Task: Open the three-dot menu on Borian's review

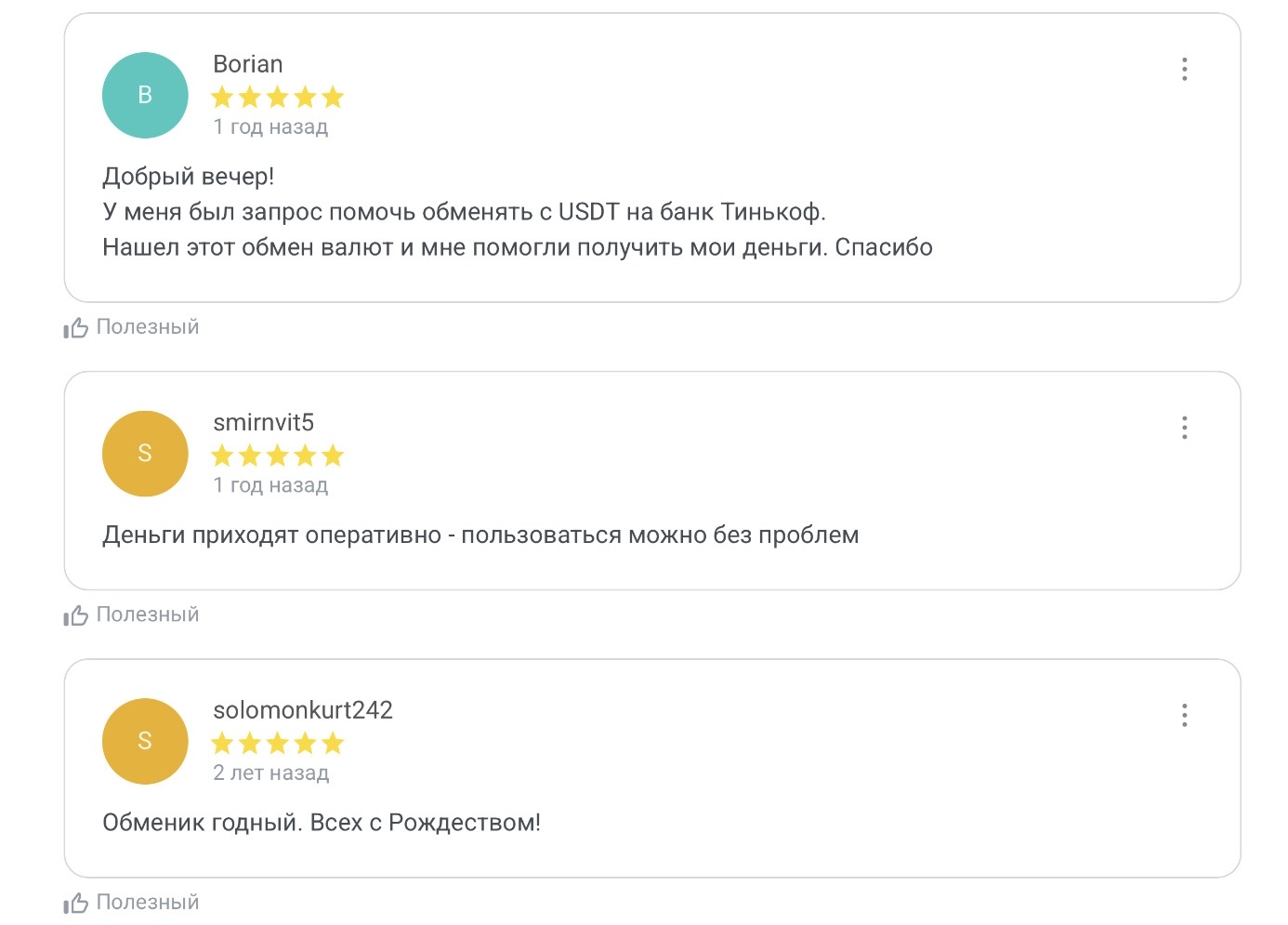Action: pyautogui.click(x=1184, y=69)
